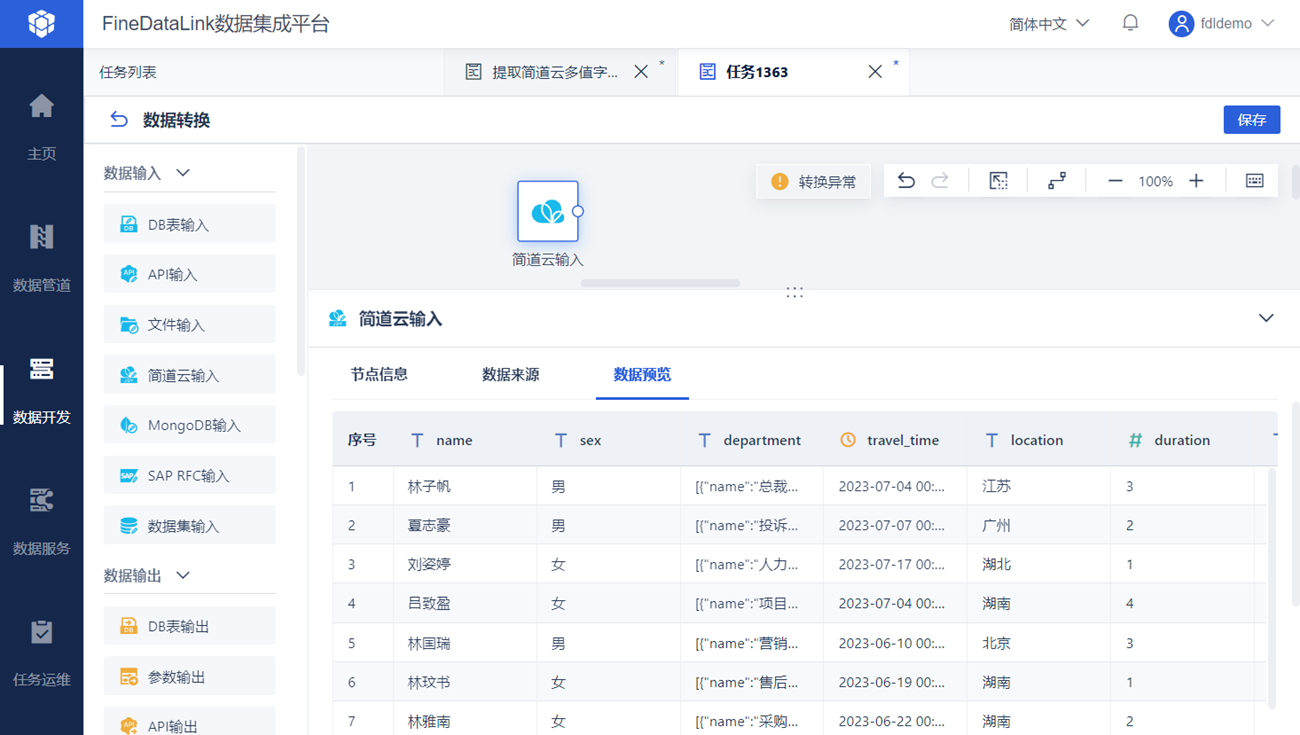Add a SAP RFC输入 operator

190,475
